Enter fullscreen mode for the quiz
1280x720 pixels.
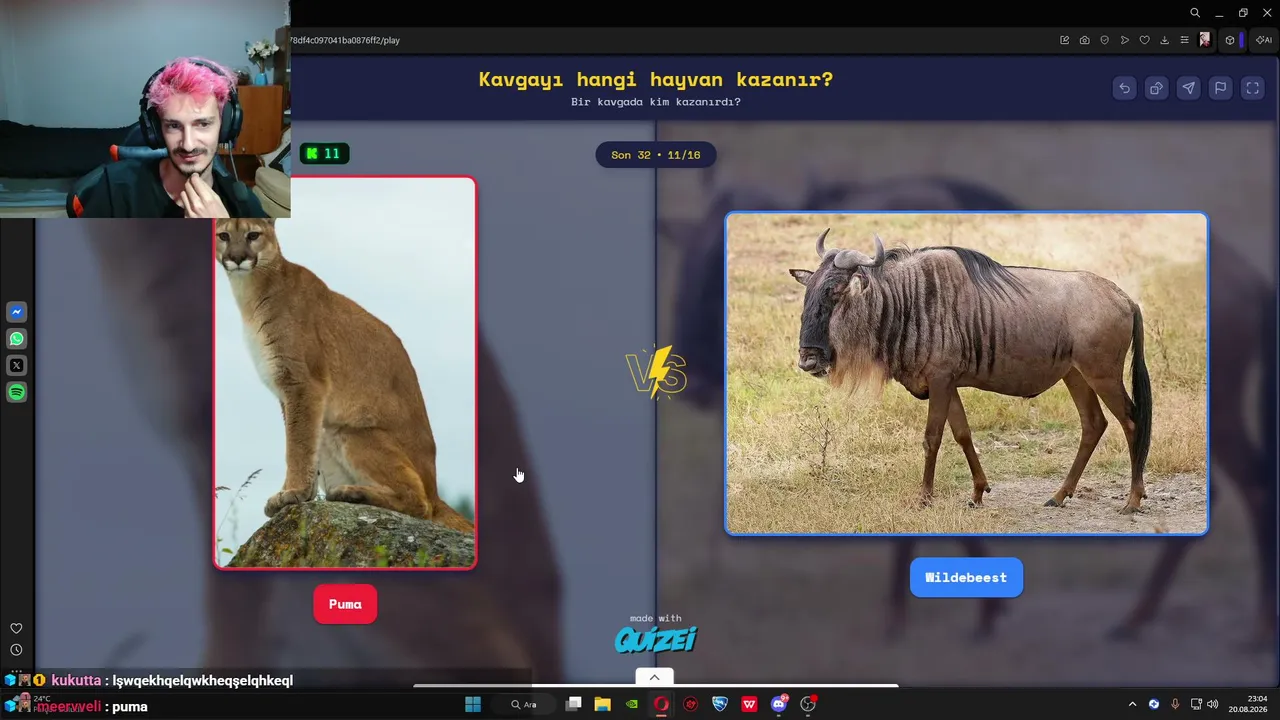[1252, 88]
